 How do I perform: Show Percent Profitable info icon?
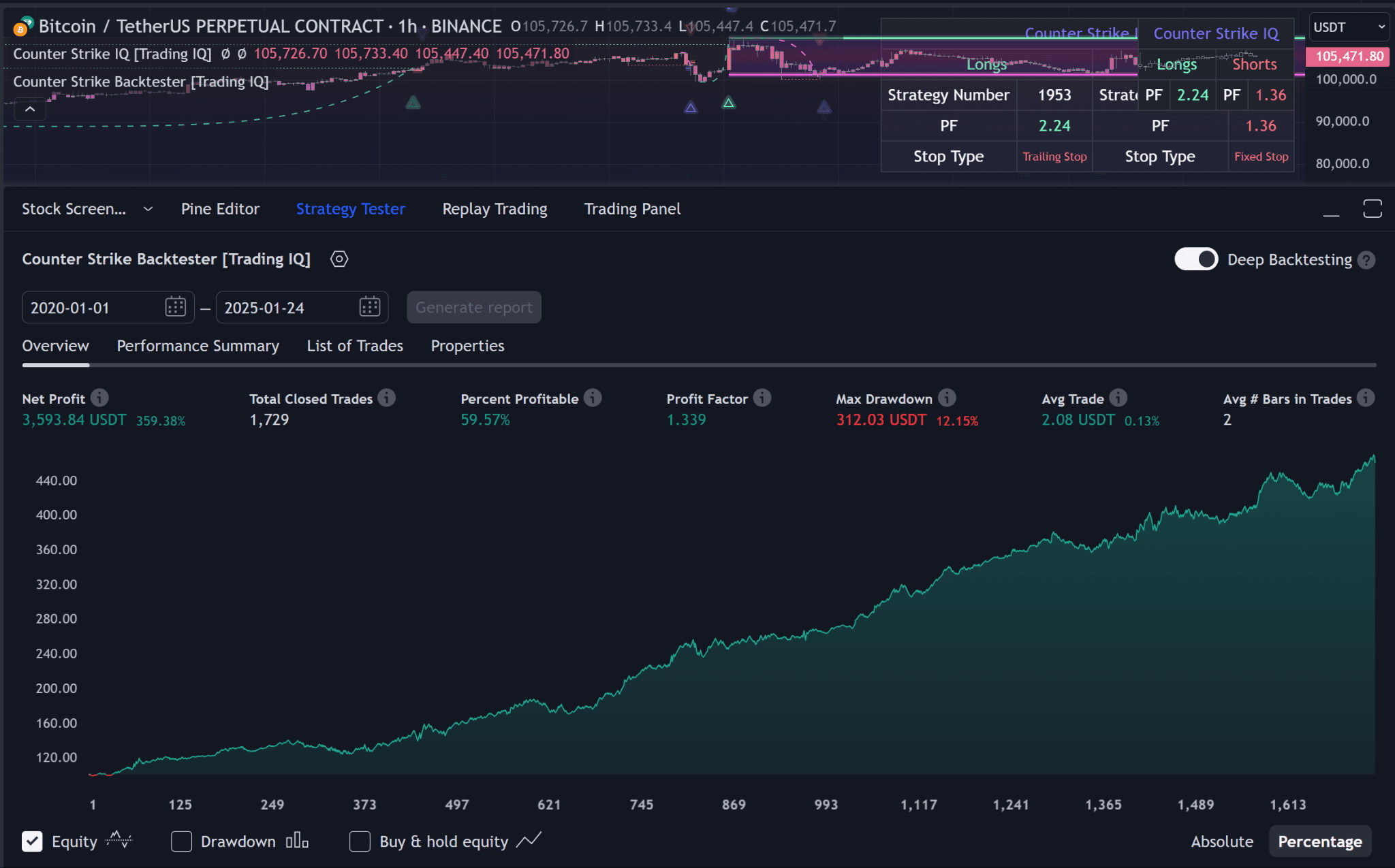tap(593, 398)
